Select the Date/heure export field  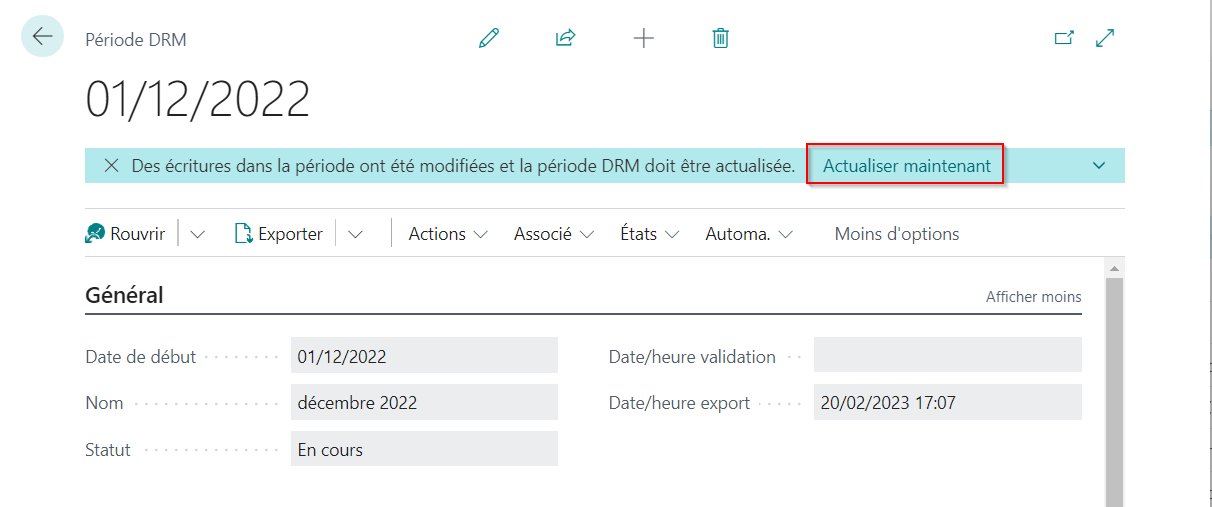pyautogui.click(x=948, y=403)
